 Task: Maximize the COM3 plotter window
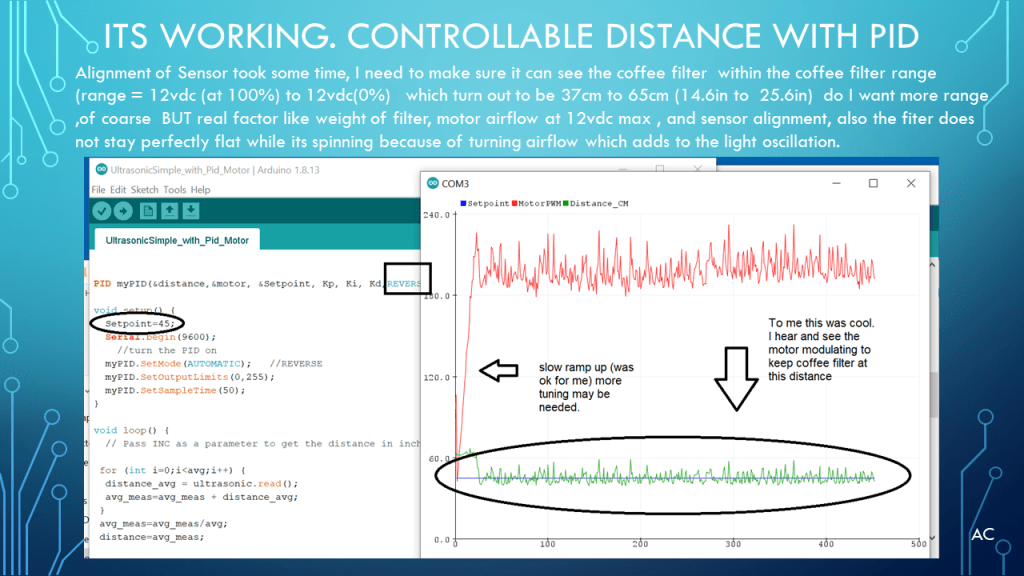click(x=873, y=184)
